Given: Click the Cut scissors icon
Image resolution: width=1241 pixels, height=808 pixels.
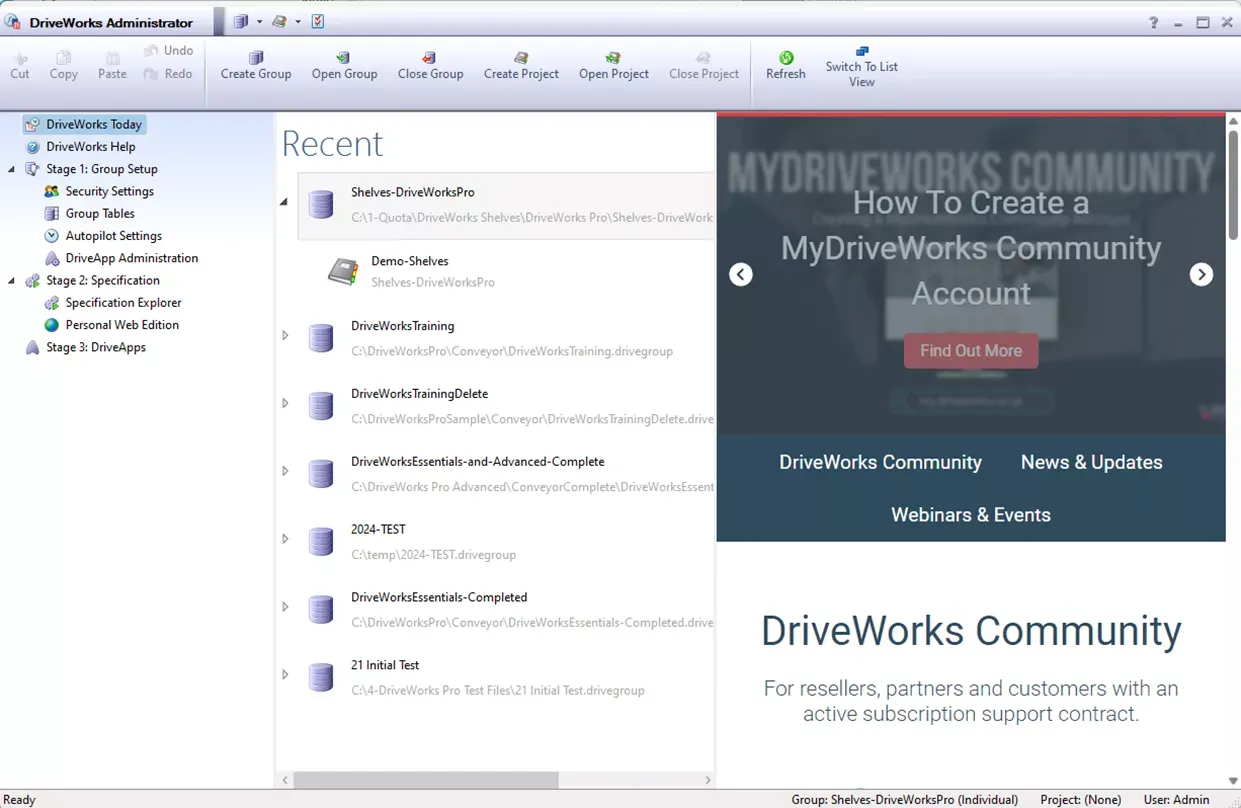Looking at the screenshot, I should pos(20,58).
